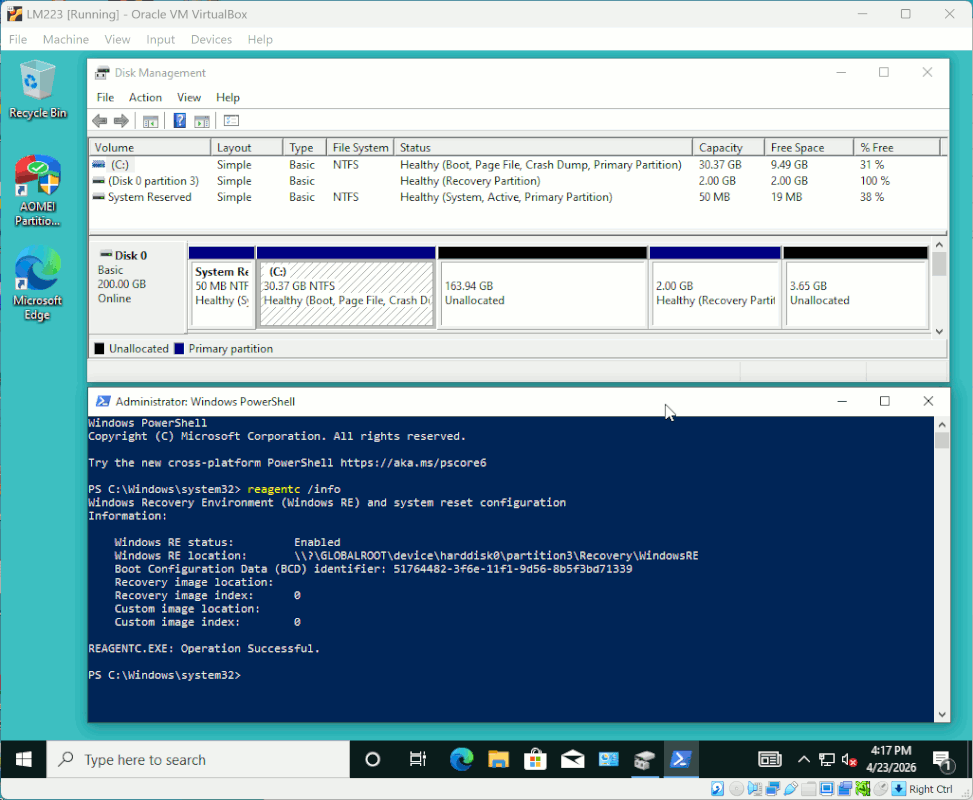
Task: Open Windows Start button
Action: [24, 759]
